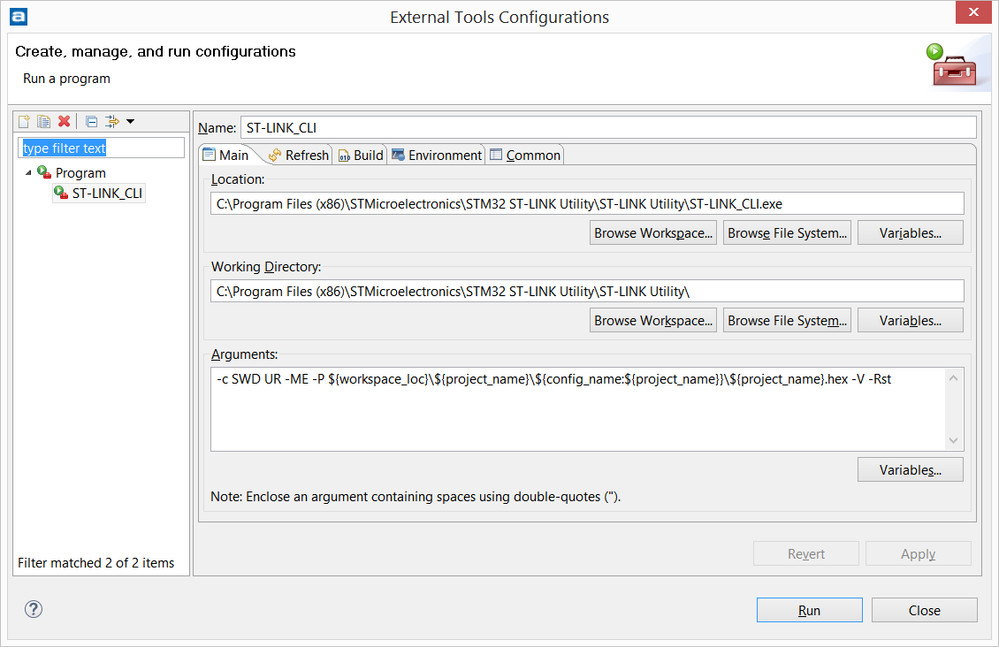The width and height of the screenshot is (999, 647).
Task: Open the filter launch configurations icon
Action: [112, 121]
